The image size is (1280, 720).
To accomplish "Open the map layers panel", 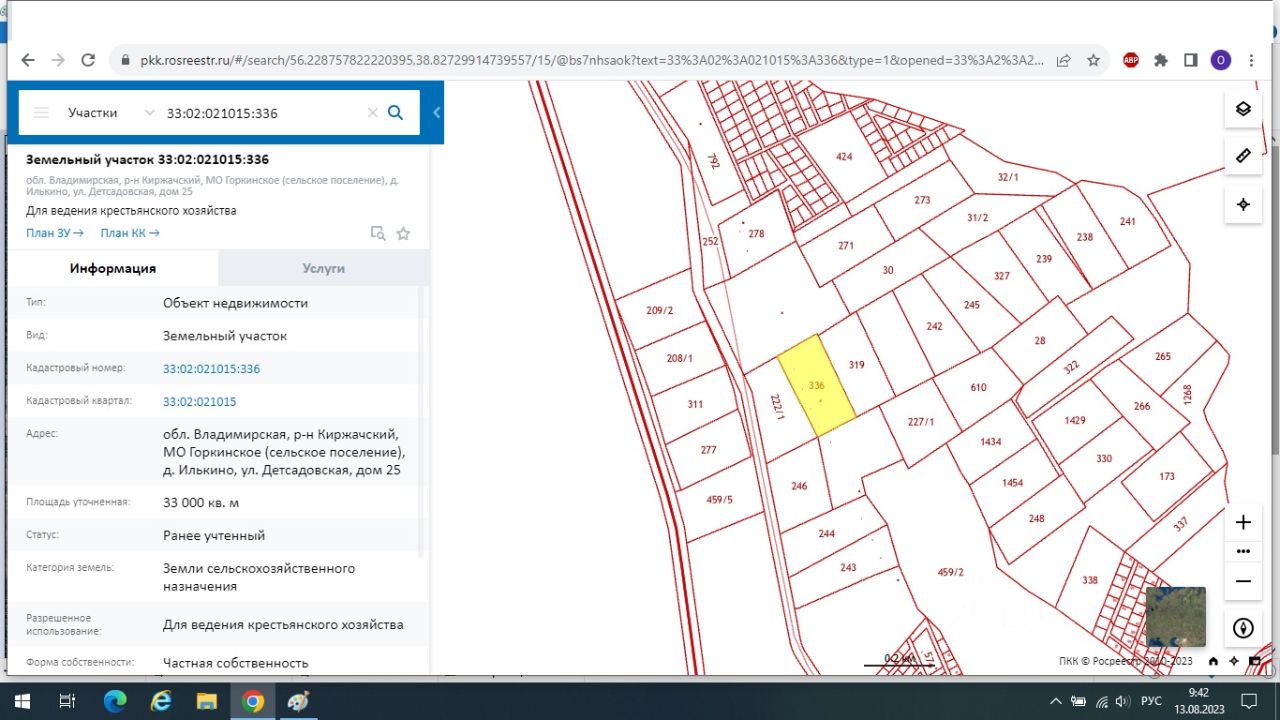I will pos(1243,109).
